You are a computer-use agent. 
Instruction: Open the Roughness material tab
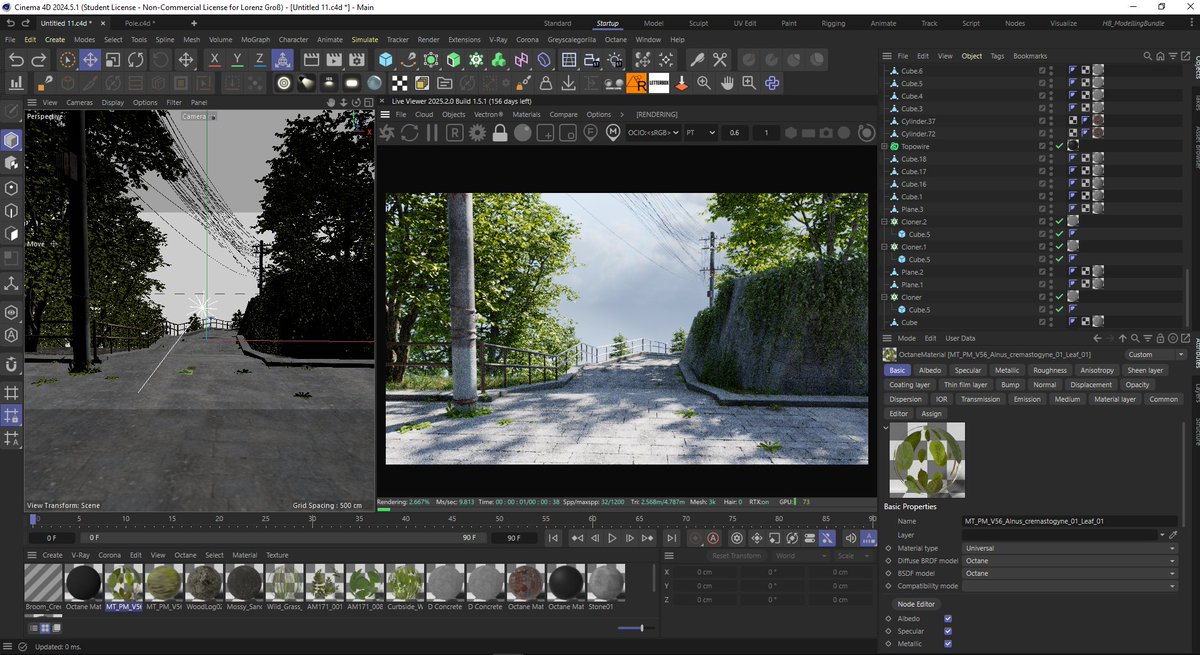point(1050,370)
